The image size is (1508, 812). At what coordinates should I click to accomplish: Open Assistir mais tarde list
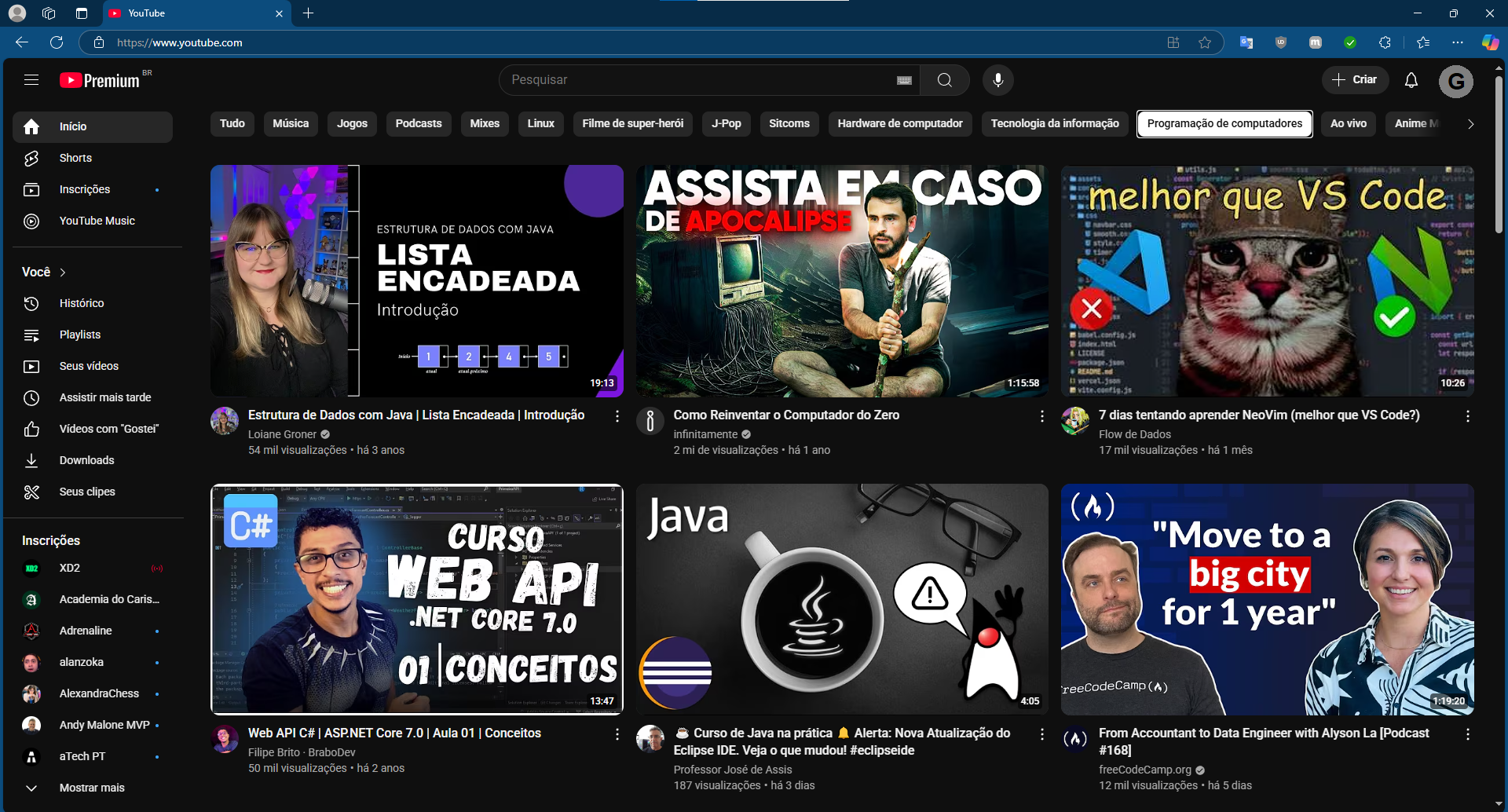(x=93, y=397)
